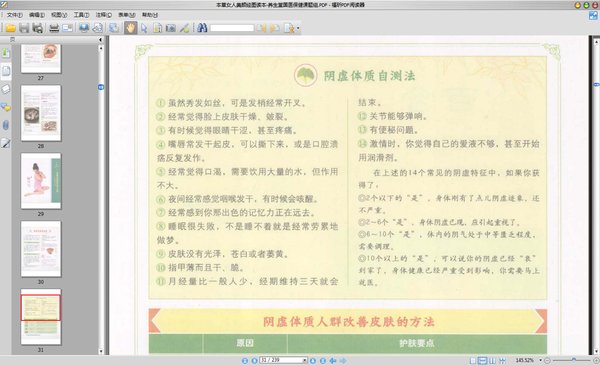Image resolution: width=600 pixels, height=365 pixels.
Task: Select the Snapshot camera tool
Action: tap(171, 28)
